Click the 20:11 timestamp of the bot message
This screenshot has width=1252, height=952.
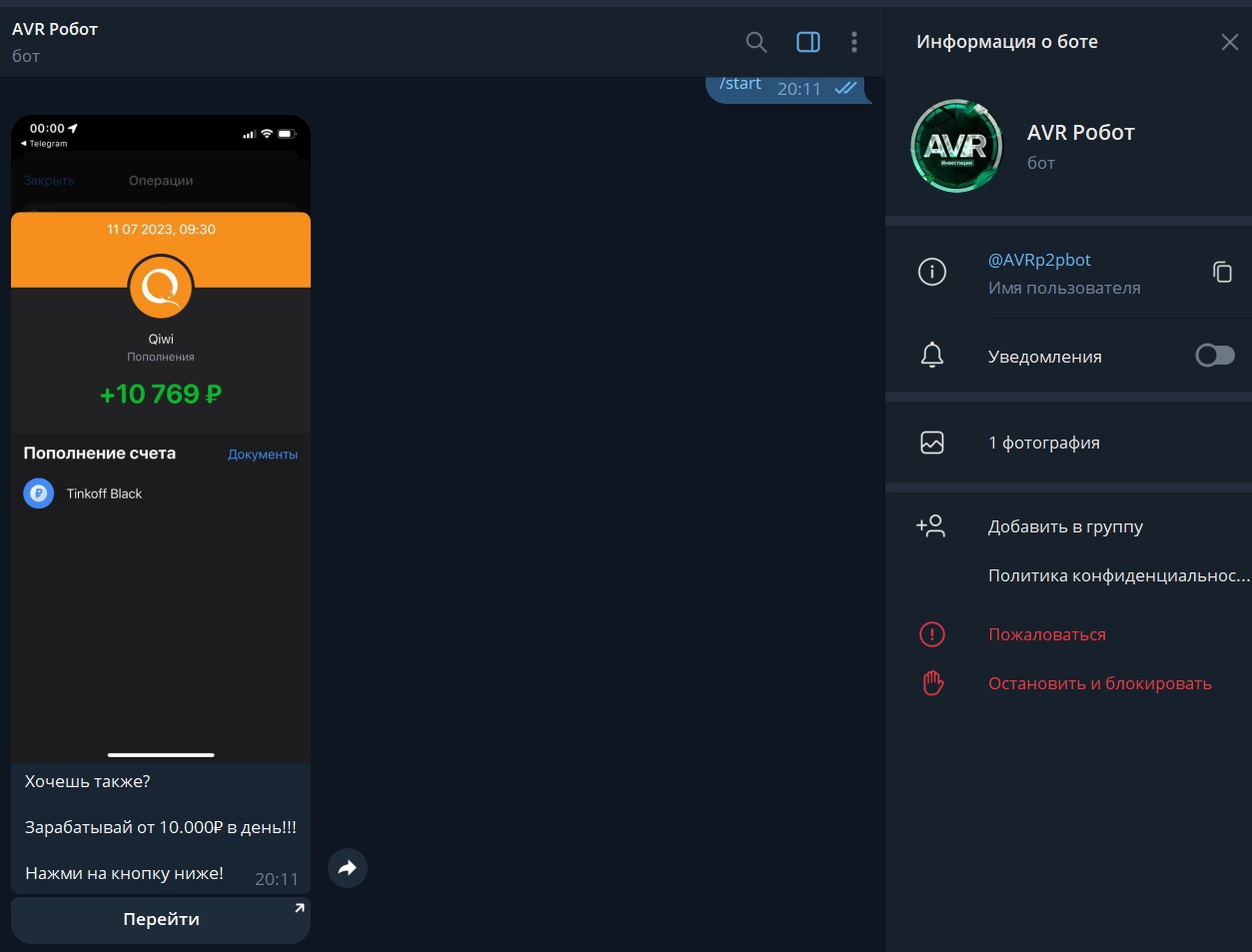pos(277,879)
